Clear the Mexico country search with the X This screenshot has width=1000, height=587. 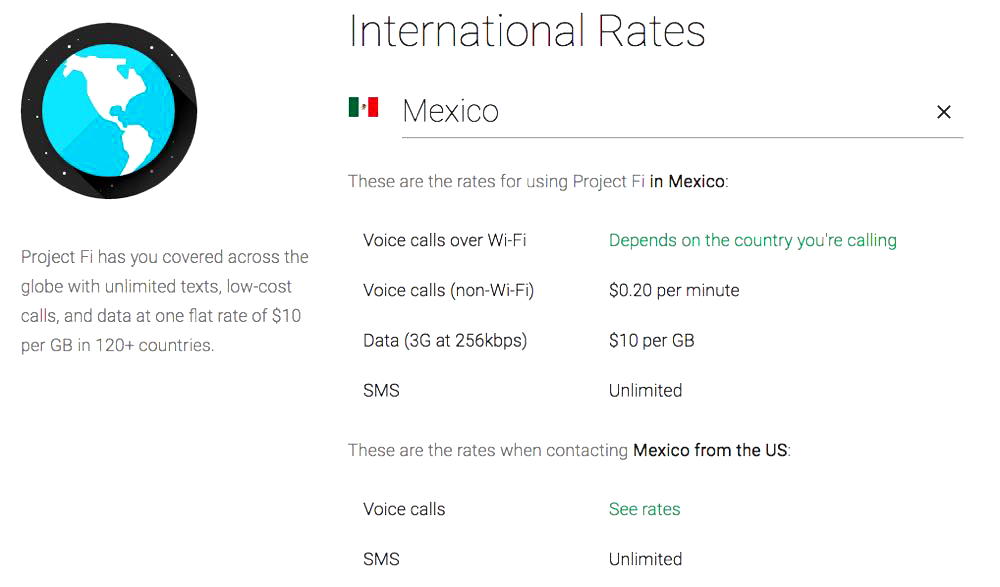(x=944, y=112)
